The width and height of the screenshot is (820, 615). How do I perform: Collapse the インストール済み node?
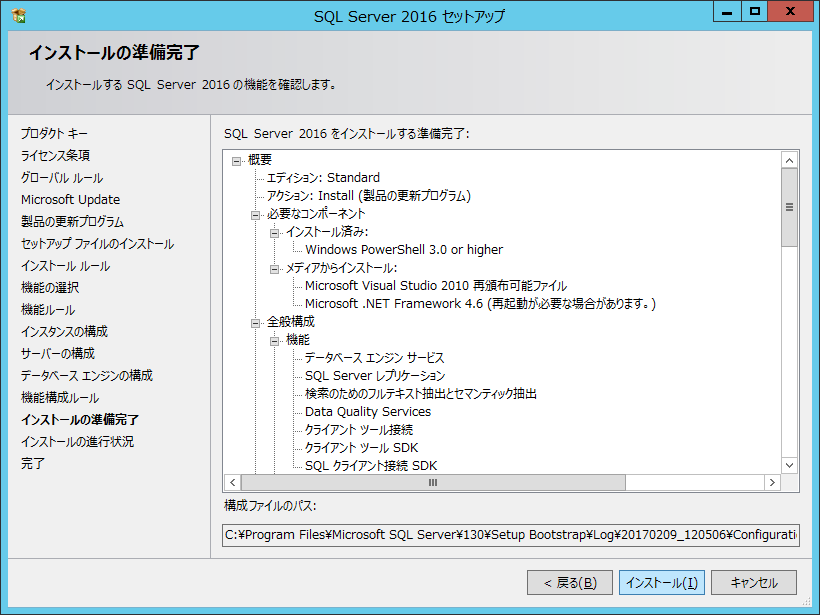coord(274,232)
